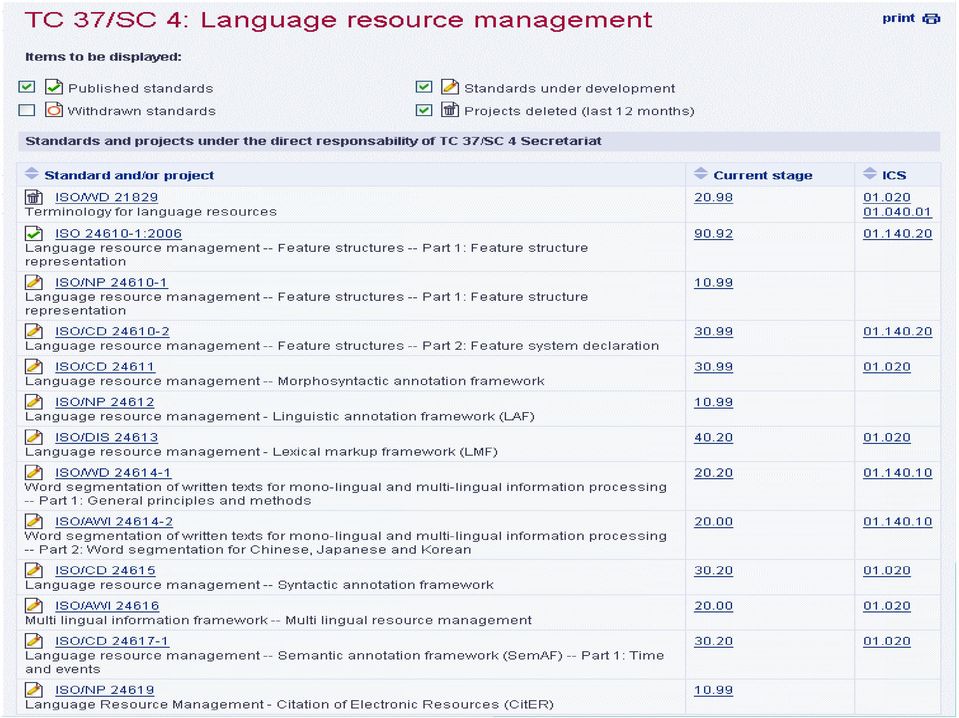The height and width of the screenshot is (718, 959).
Task: Click stage code 40.20 link
Action: tap(713, 438)
